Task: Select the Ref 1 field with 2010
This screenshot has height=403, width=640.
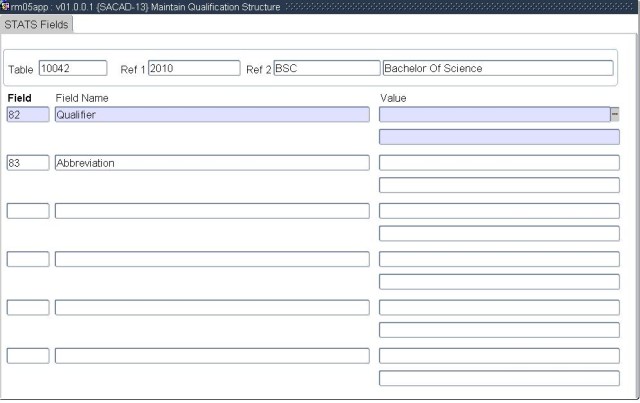Action: pyautogui.click(x=194, y=68)
